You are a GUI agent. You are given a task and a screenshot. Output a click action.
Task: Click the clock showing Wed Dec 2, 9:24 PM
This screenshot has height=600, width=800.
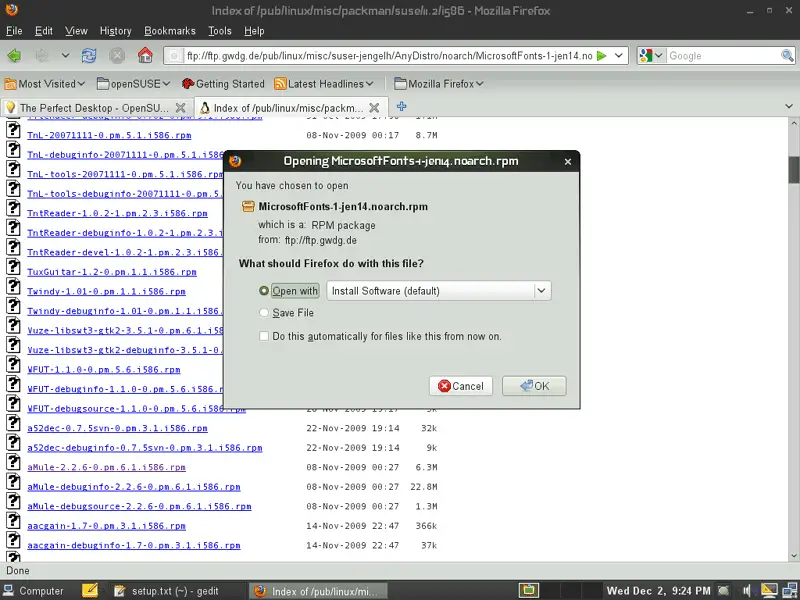point(658,591)
